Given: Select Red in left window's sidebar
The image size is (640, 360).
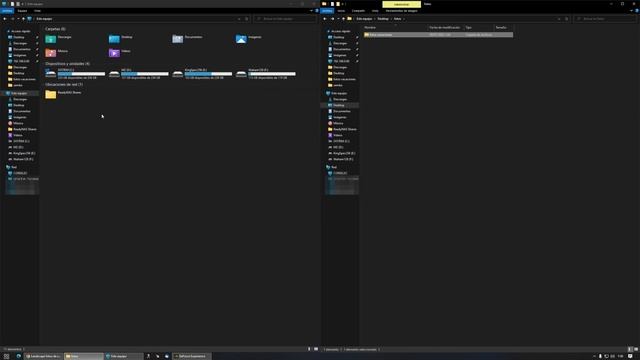Looking at the screenshot, I should click(x=13, y=167).
